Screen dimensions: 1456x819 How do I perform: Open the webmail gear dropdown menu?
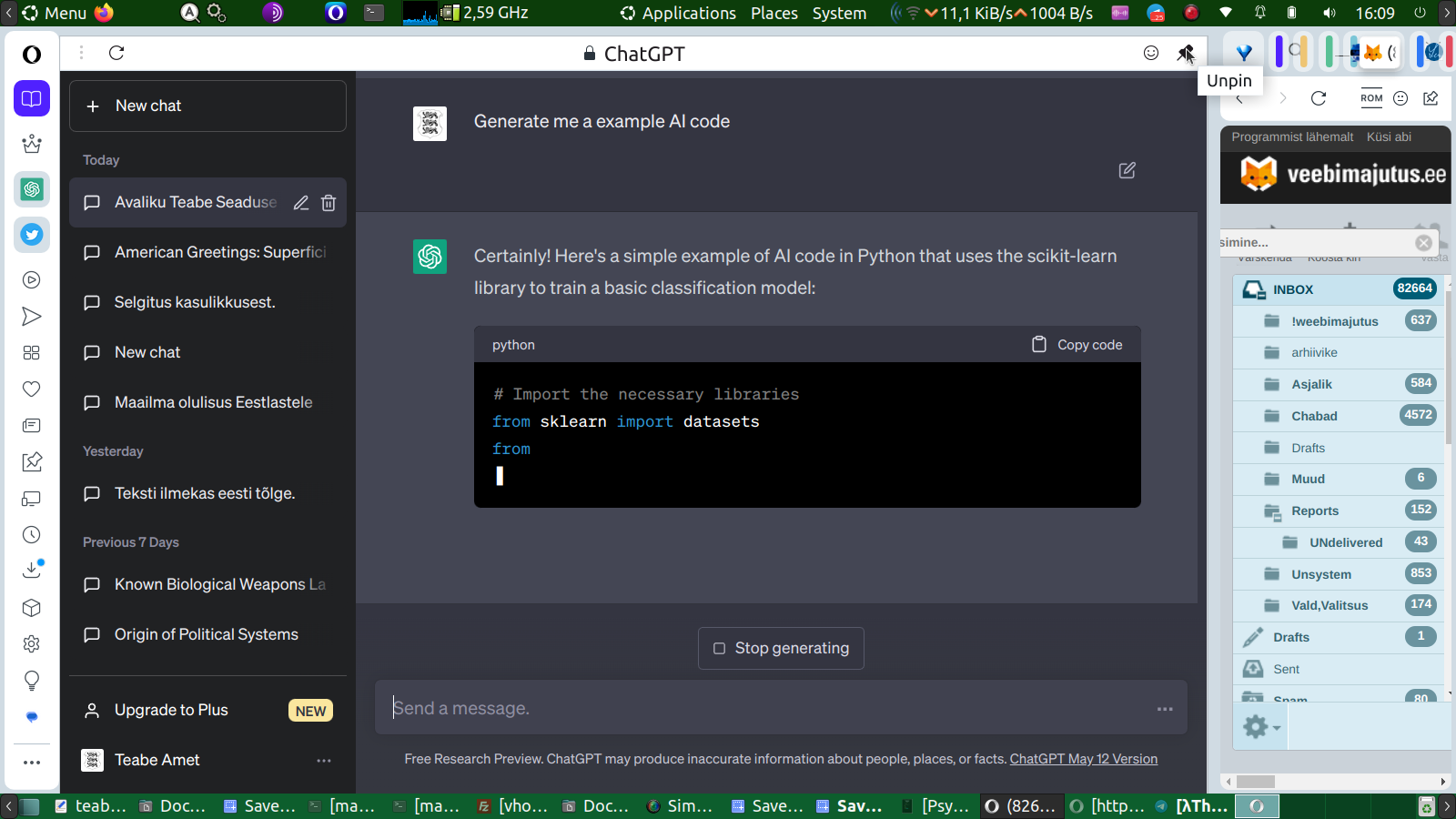tap(1261, 726)
